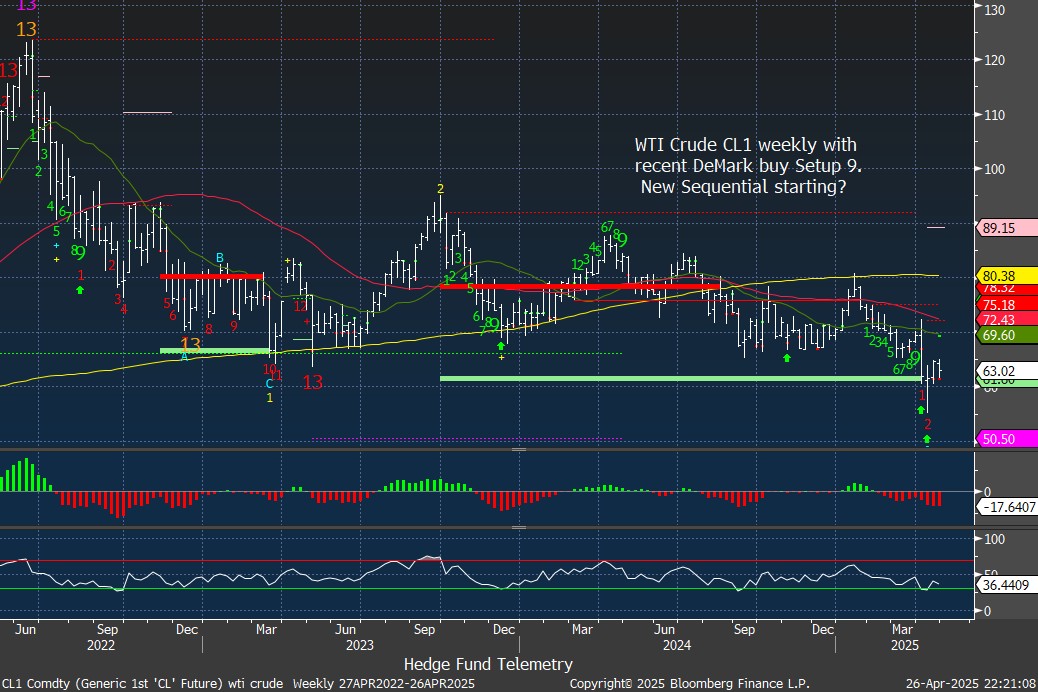Click the pink 89.15 price label

pyautogui.click(x=1007, y=228)
